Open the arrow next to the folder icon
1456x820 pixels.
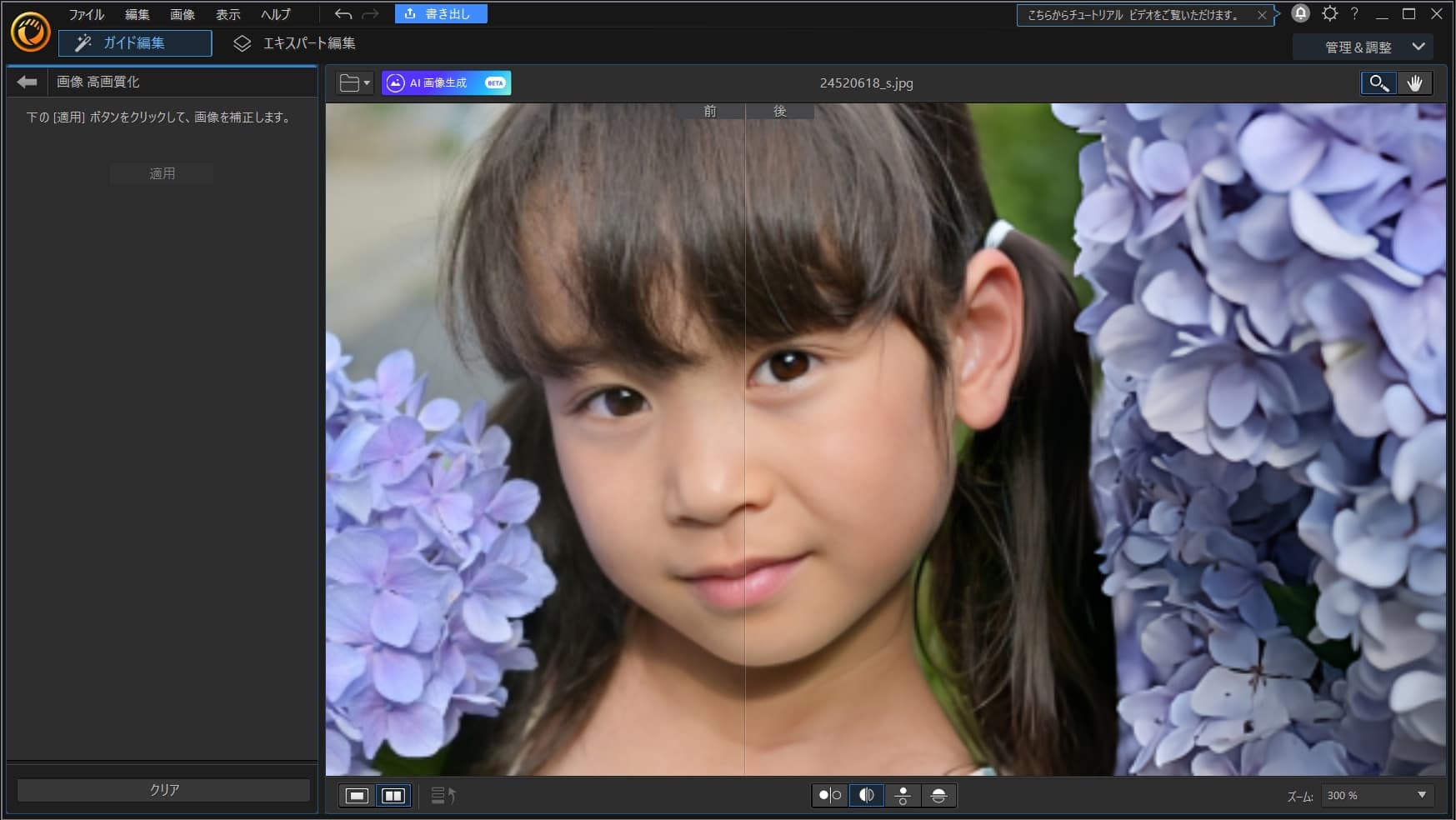click(x=365, y=82)
